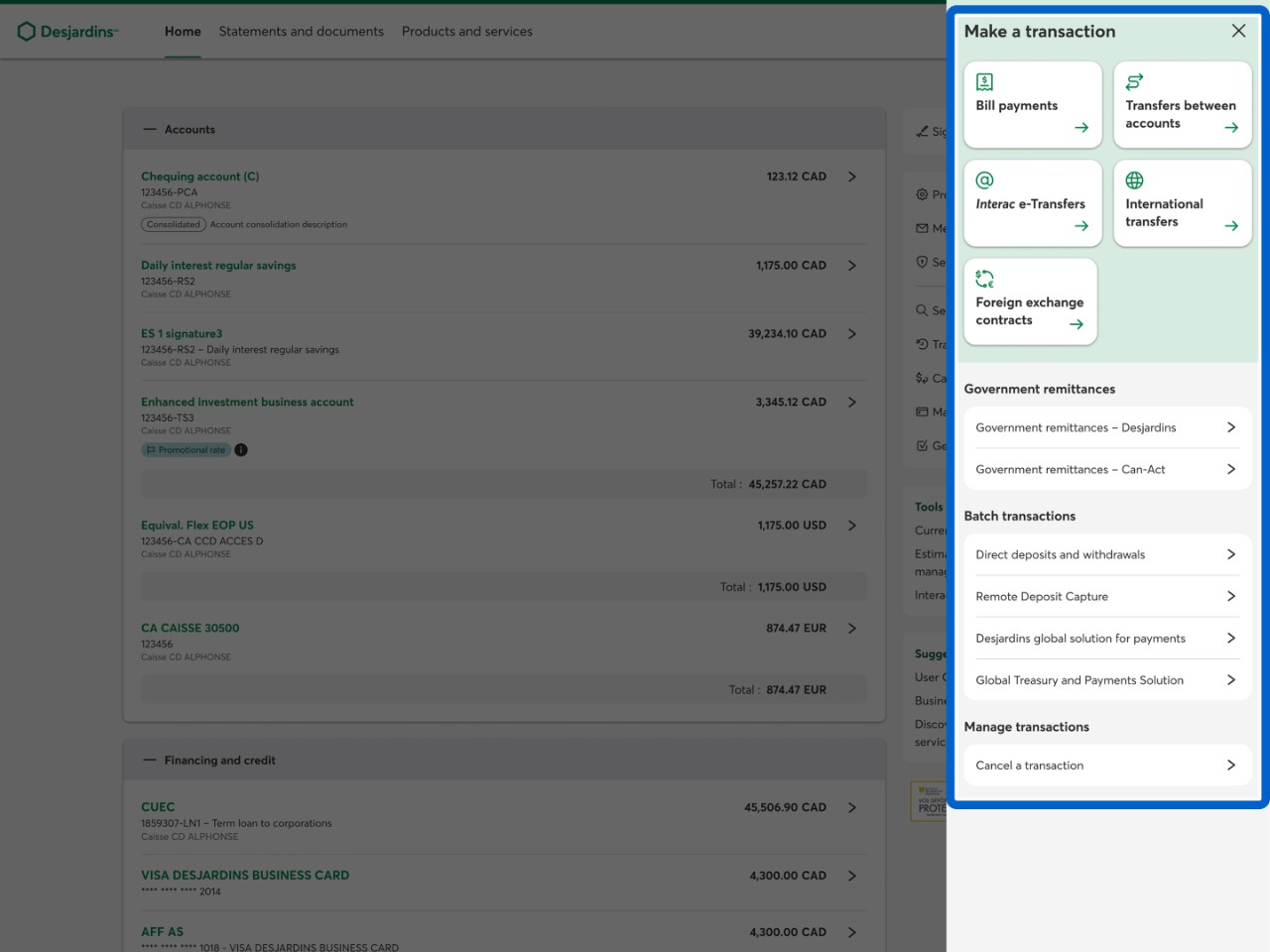Open International transfers tile
Screen dimensions: 1270x952
pos(1182,203)
